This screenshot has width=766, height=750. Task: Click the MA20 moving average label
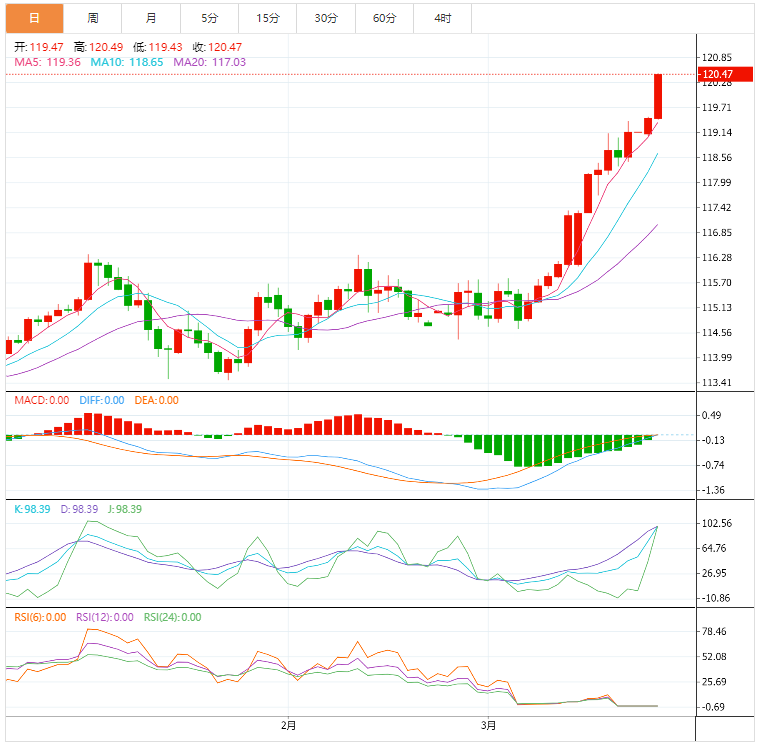click(209, 62)
